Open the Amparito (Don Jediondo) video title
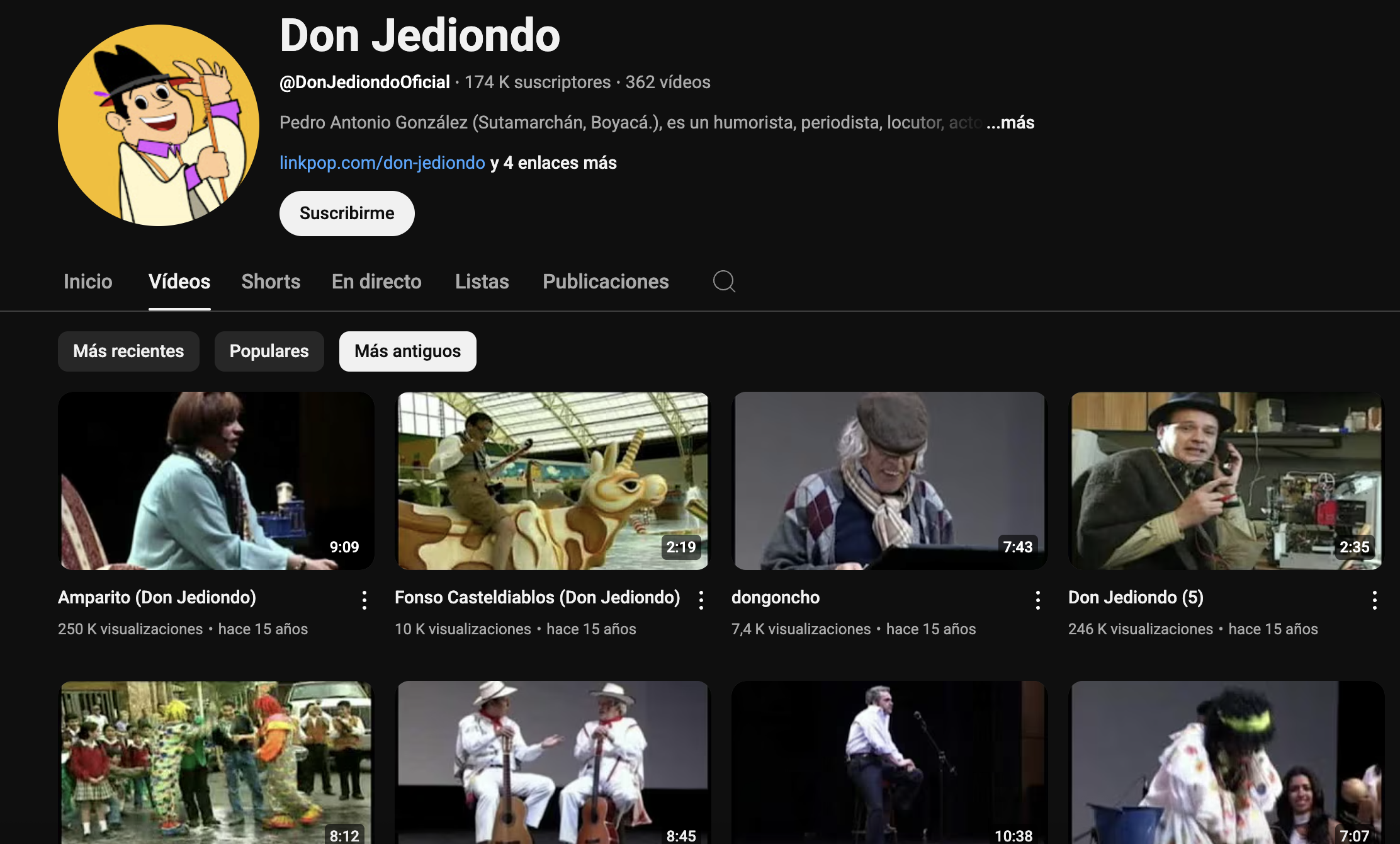This screenshot has height=844, width=1400. 157,597
